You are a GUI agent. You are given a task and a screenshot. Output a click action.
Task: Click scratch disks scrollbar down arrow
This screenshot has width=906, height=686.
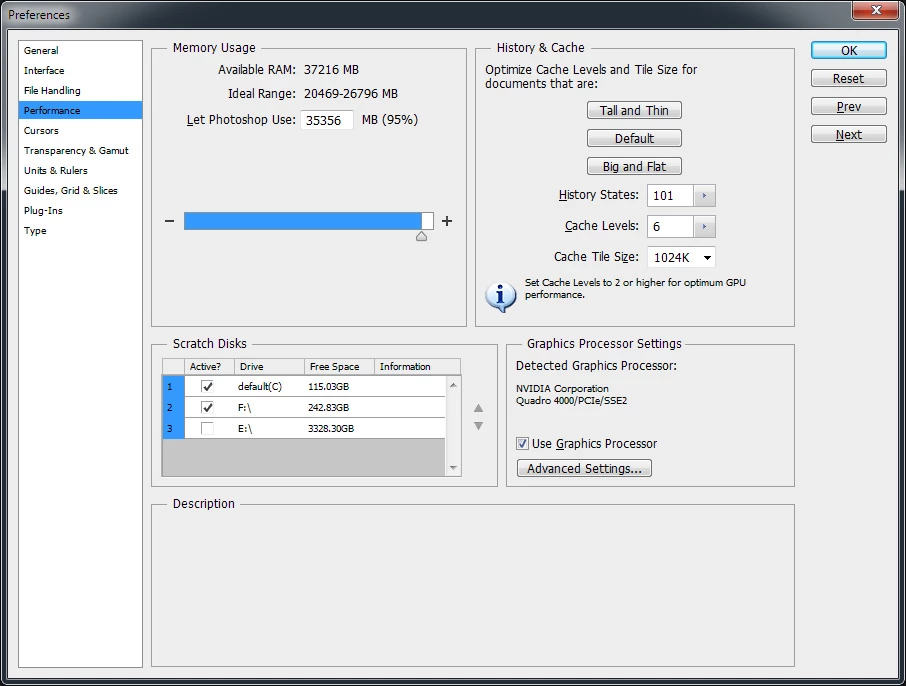[453, 468]
